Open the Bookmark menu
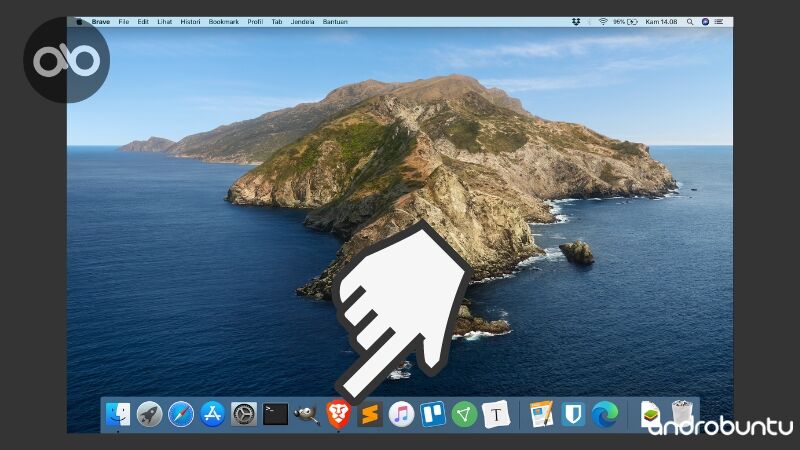The image size is (800, 450). [223, 22]
